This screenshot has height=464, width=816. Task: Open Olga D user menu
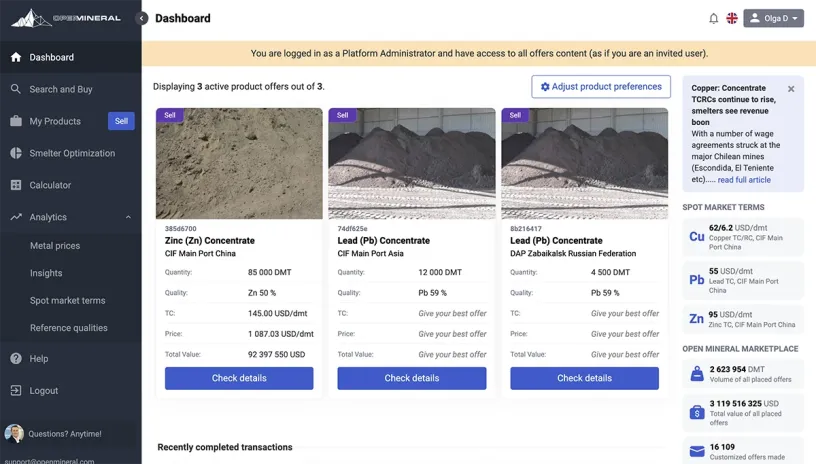tap(773, 18)
